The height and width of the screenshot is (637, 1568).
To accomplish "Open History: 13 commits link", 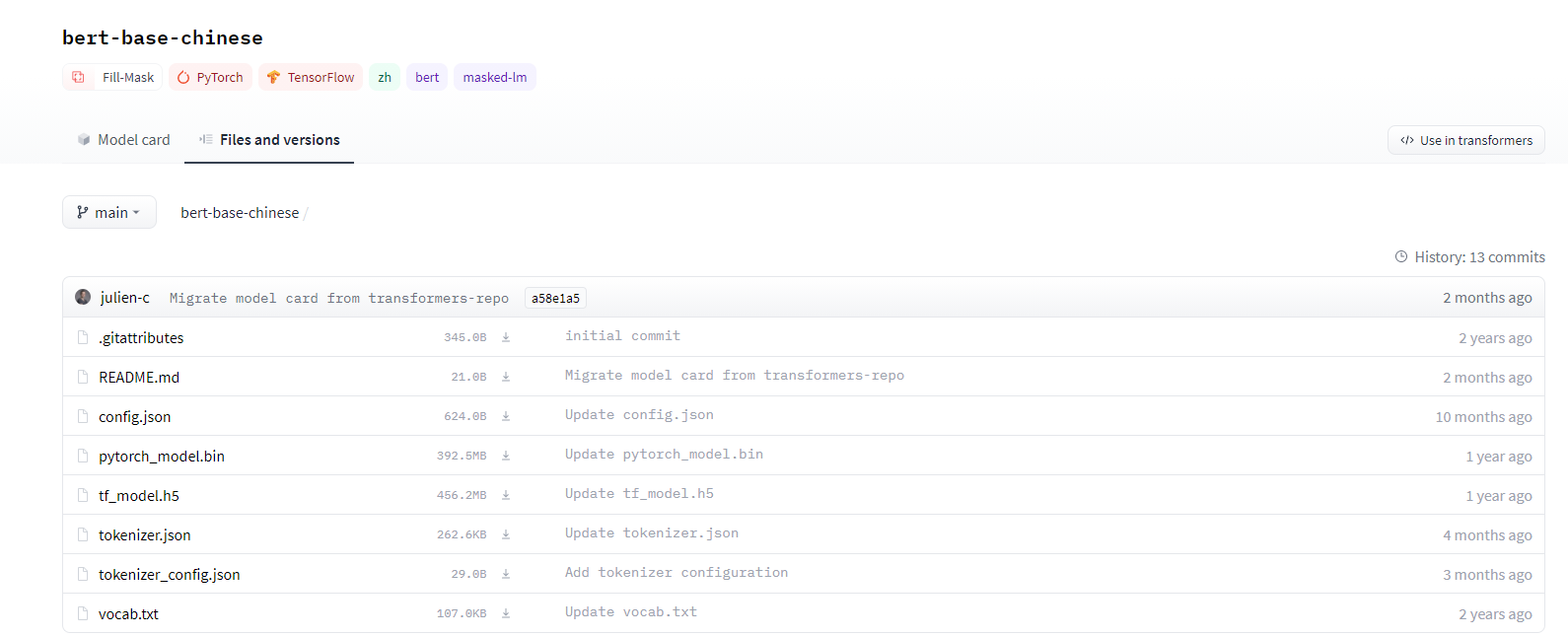I will (1469, 257).
